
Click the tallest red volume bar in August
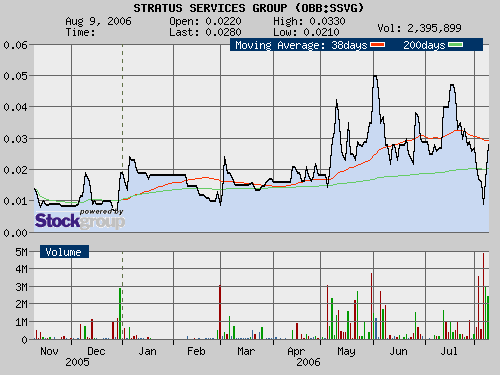[484, 296]
